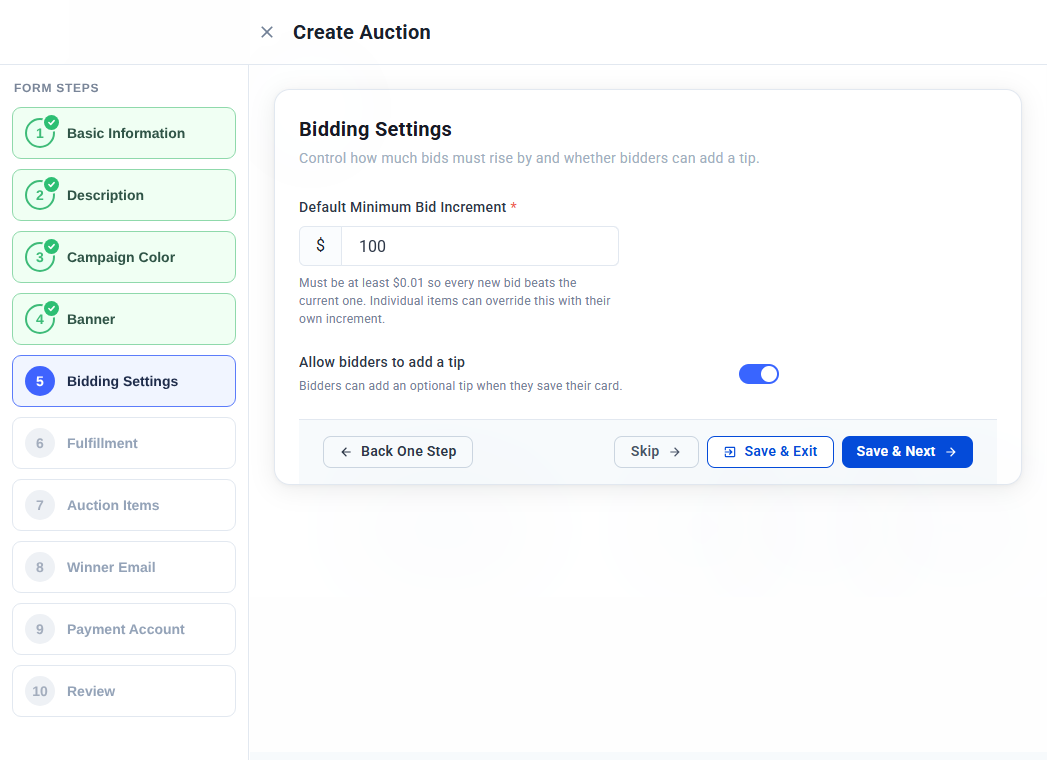Go to Winner Email step
The width and height of the screenshot is (1047, 760).
(124, 567)
